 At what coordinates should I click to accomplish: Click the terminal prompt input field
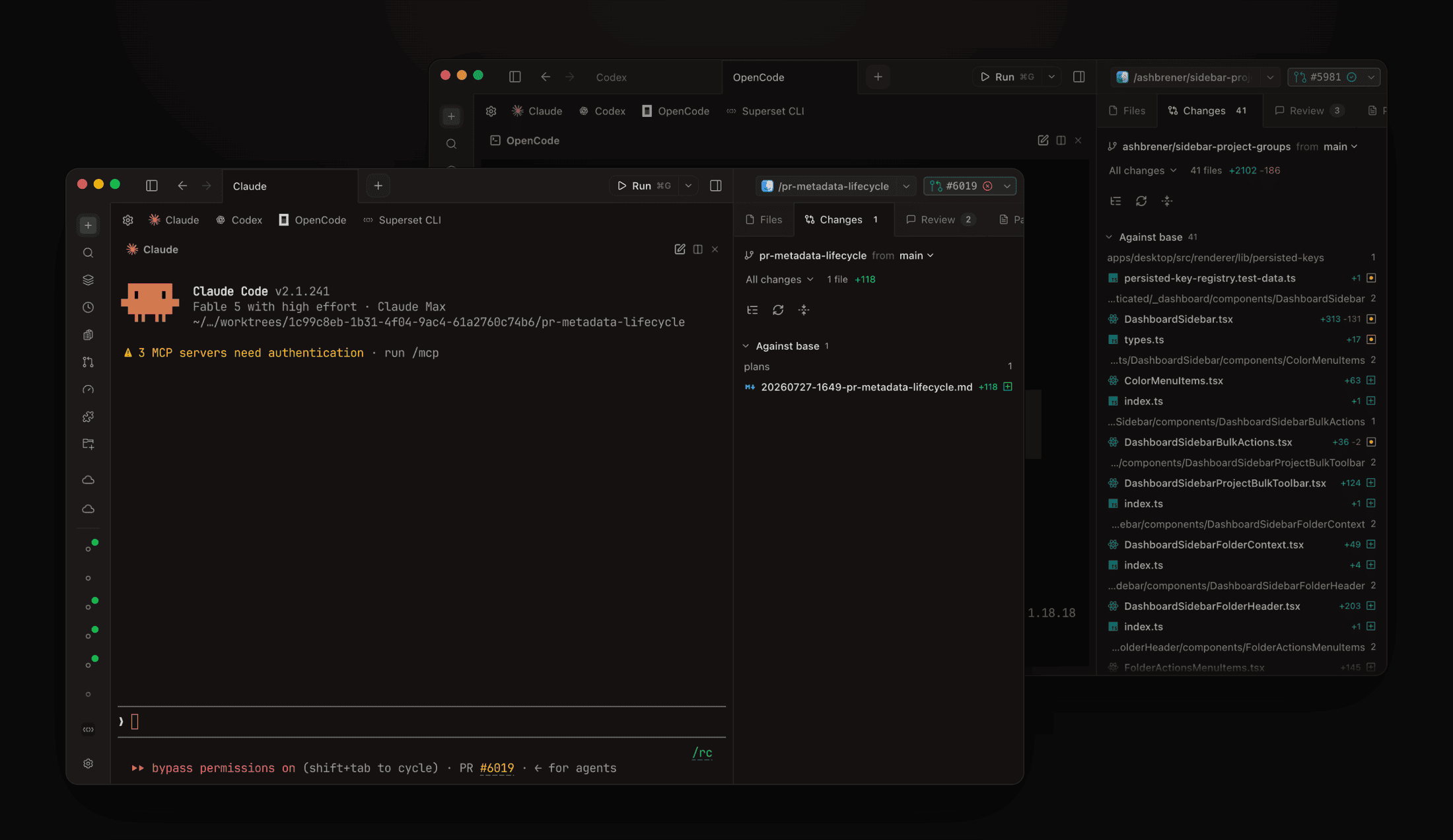point(421,722)
